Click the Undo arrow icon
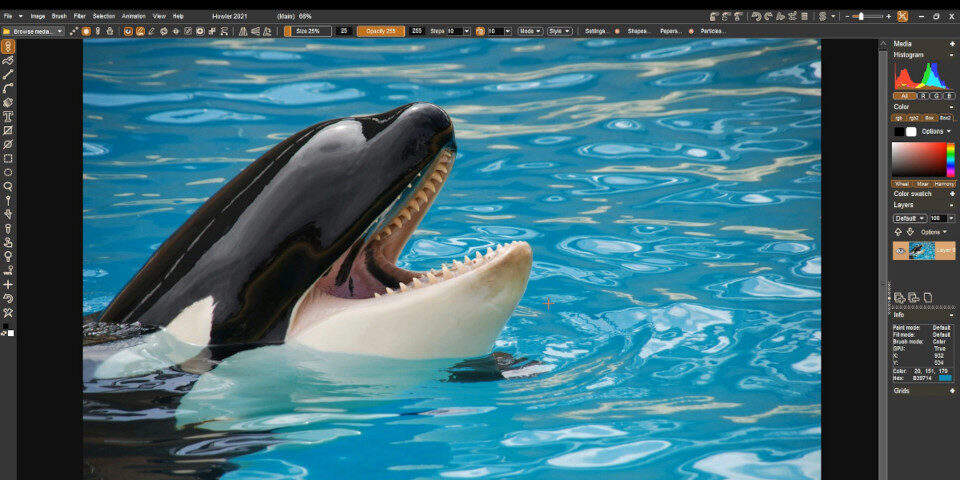The height and width of the screenshot is (480, 960). pyautogui.click(x=757, y=16)
